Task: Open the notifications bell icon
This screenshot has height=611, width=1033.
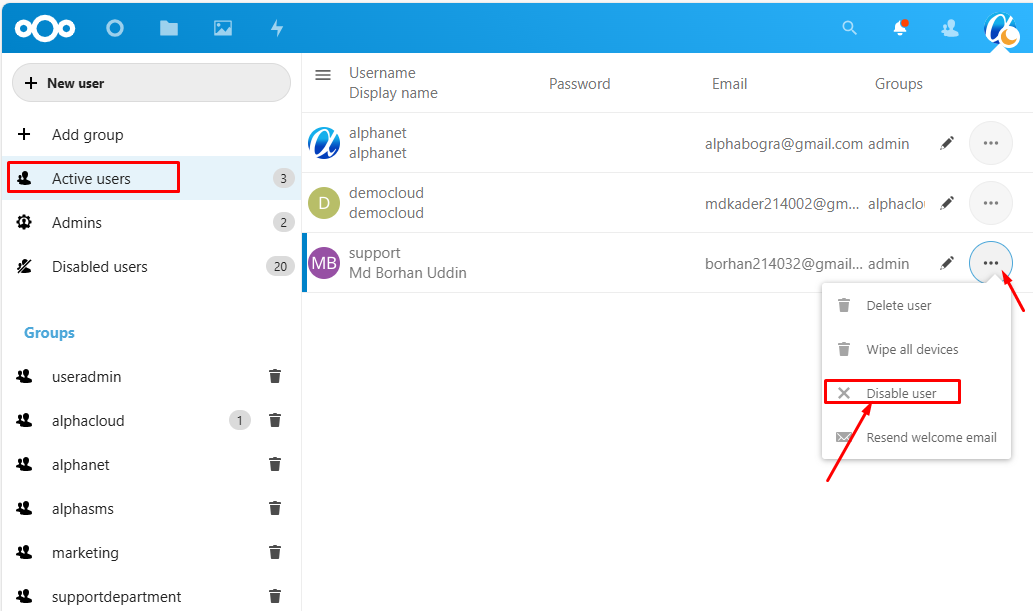Action: [x=900, y=28]
